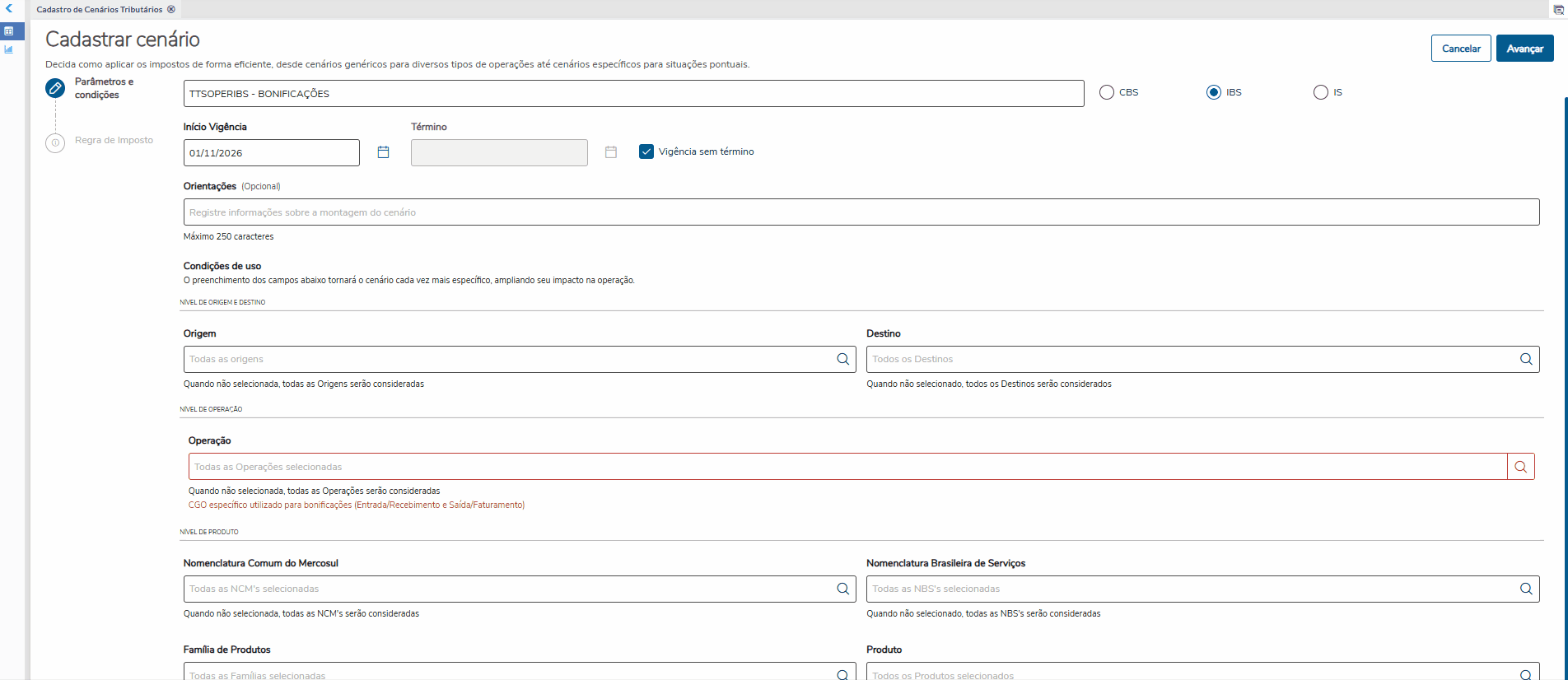Open the Início Vigência calendar picker
The width and height of the screenshot is (1568, 680).
coord(383,152)
